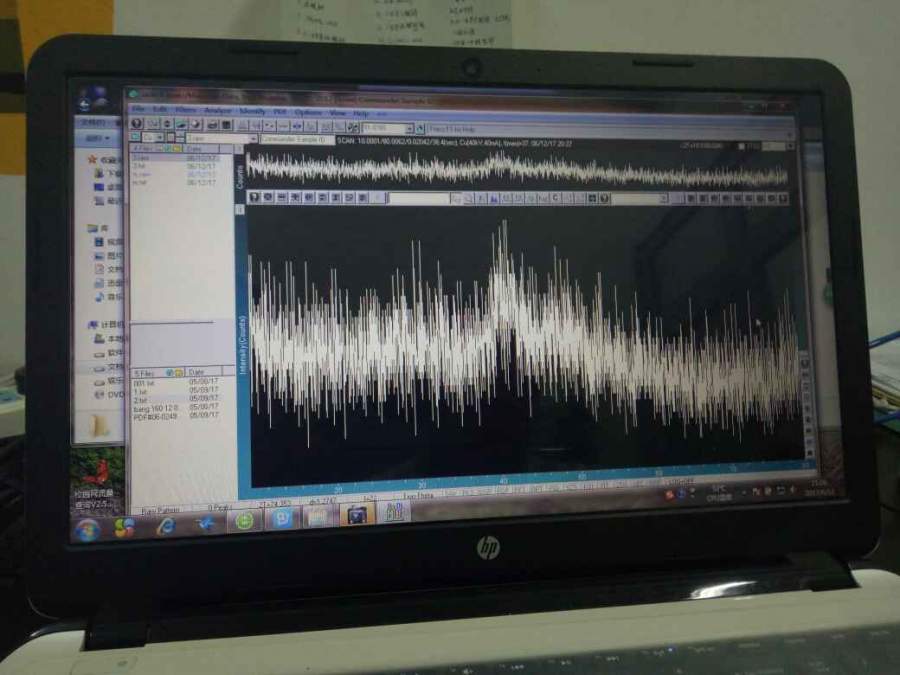Click the print icon on the main toolbar
The width and height of the screenshot is (900, 675).
(x=212, y=125)
